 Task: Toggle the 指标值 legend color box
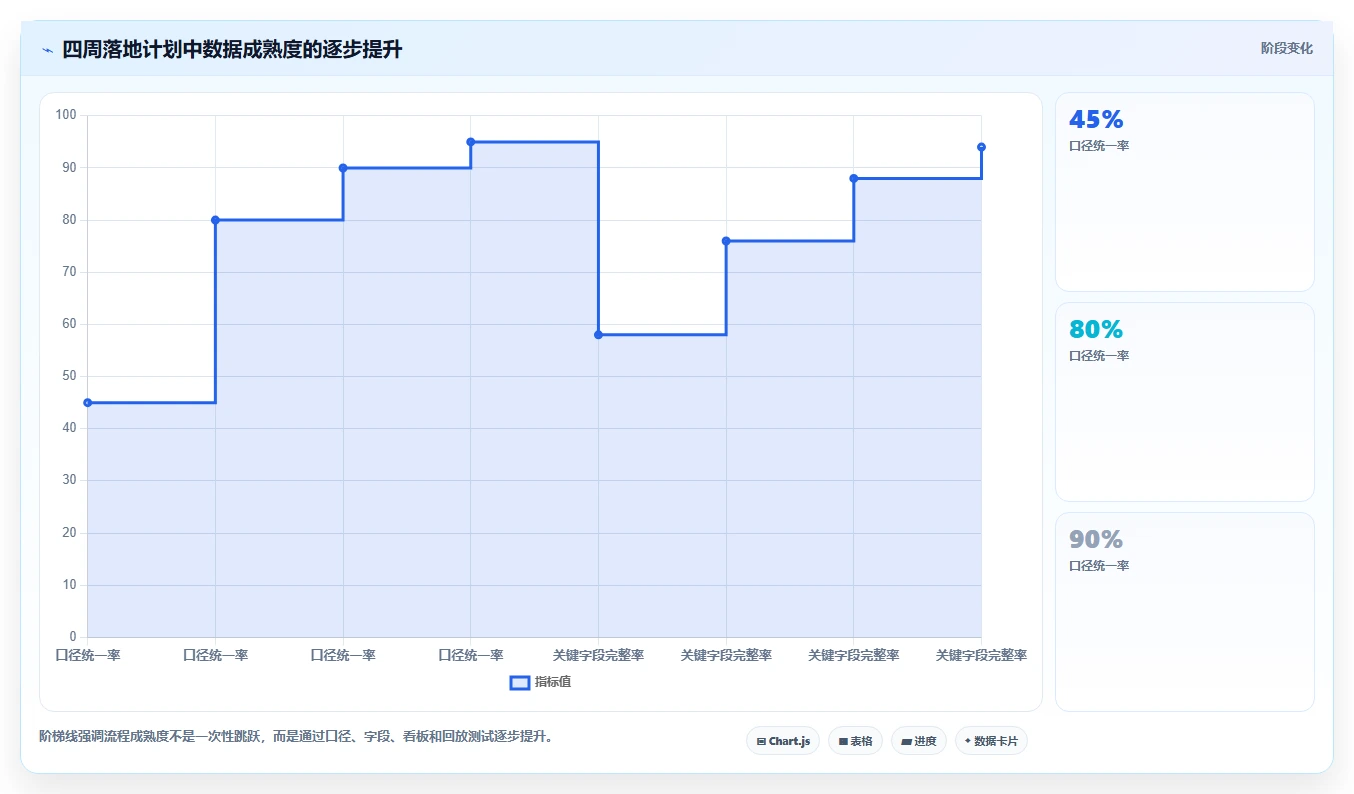click(x=520, y=682)
